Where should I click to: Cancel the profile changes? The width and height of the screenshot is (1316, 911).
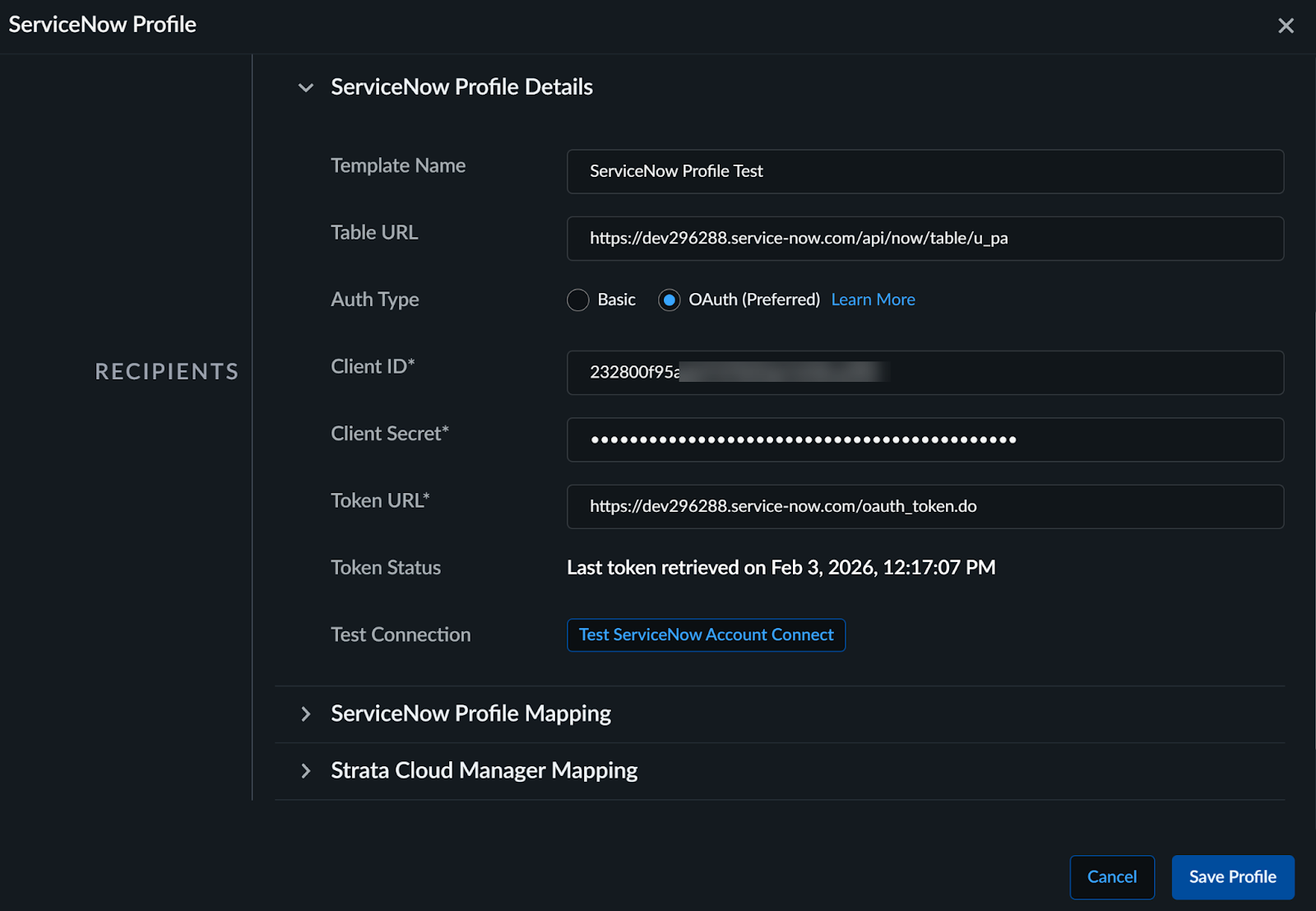[x=1112, y=876]
